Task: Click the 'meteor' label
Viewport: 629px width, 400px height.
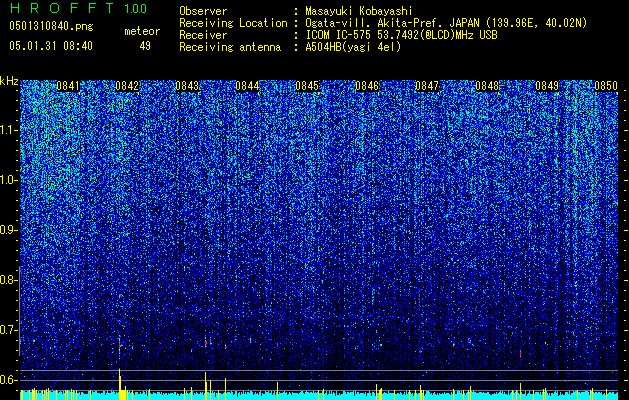Action: (142, 31)
